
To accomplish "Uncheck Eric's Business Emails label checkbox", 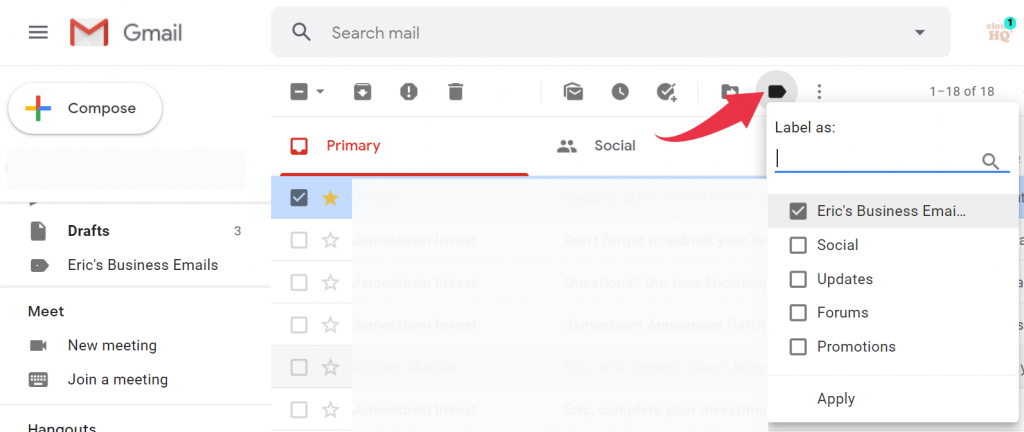I will point(798,211).
